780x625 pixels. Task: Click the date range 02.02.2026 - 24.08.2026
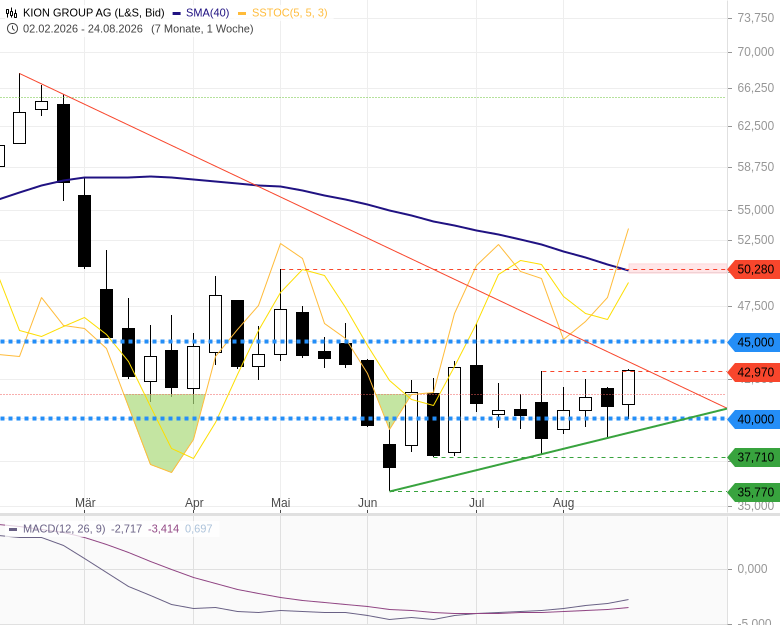83,29
